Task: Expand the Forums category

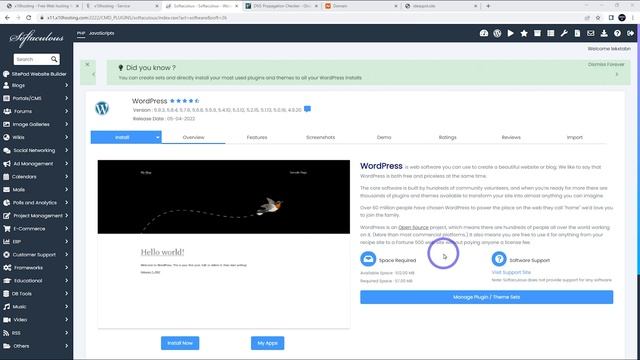Action: coord(35,111)
